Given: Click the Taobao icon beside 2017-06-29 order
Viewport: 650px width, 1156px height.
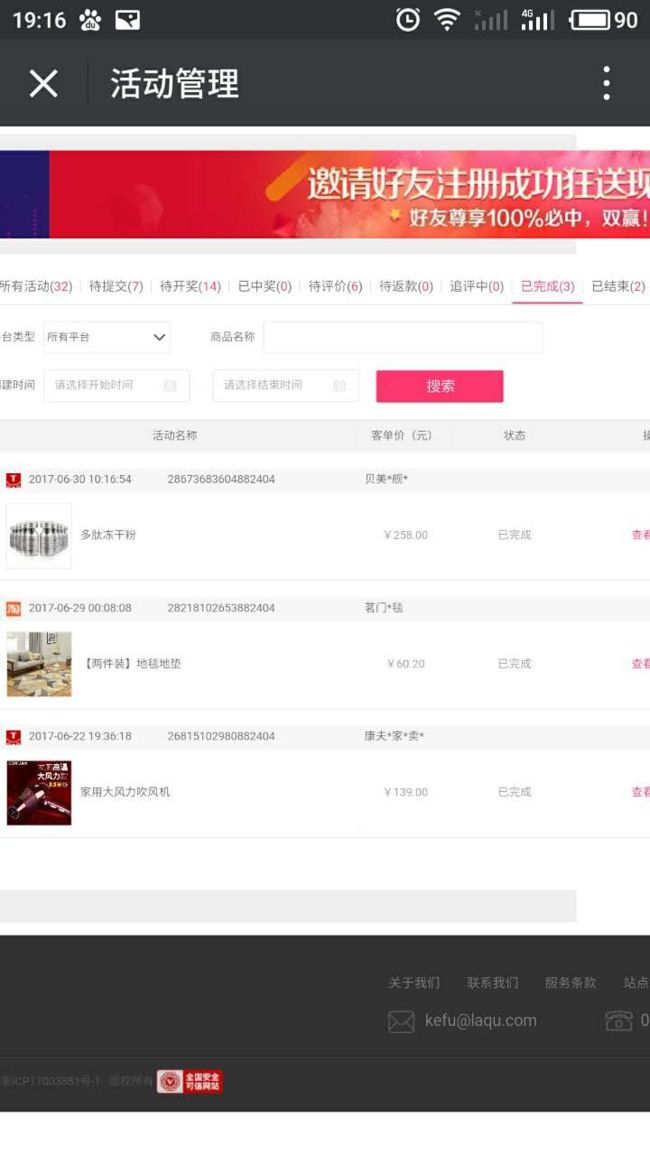Looking at the screenshot, I should 13,608.
